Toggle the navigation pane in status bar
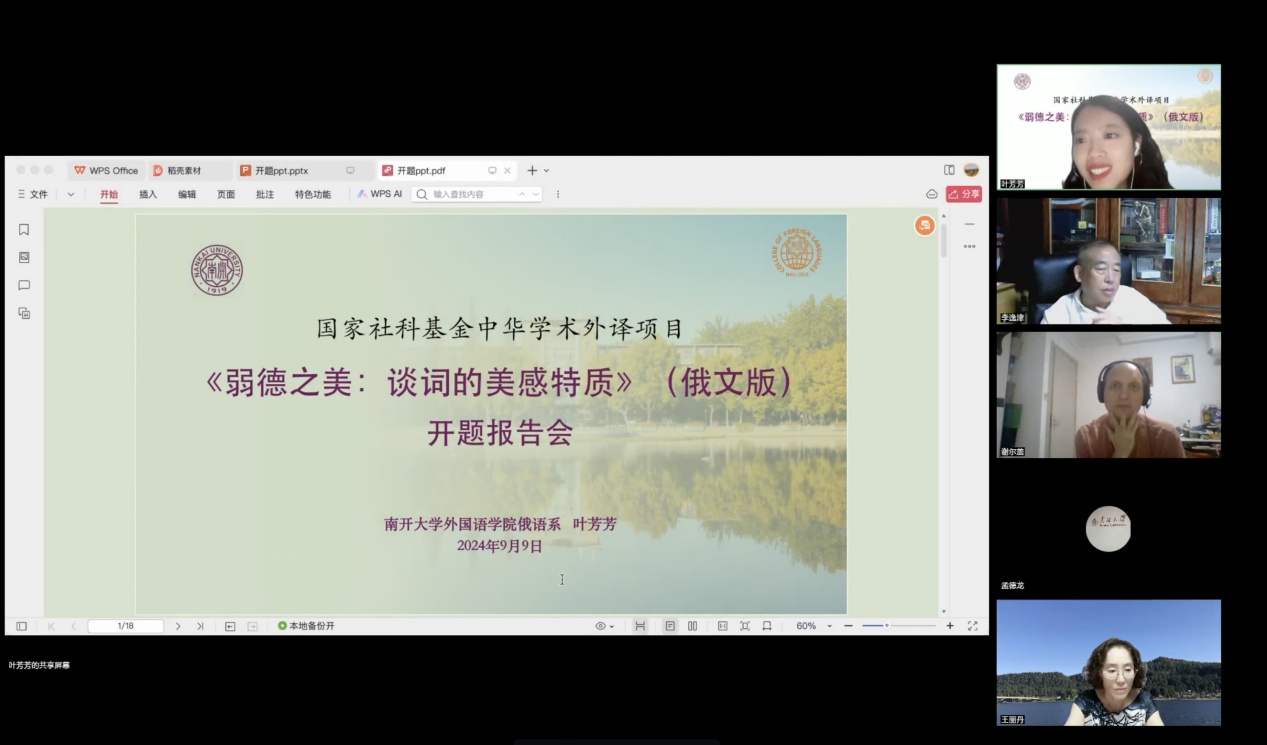Viewport: 1267px width, 745px height. pyautogui.click(x=21, y=626)
